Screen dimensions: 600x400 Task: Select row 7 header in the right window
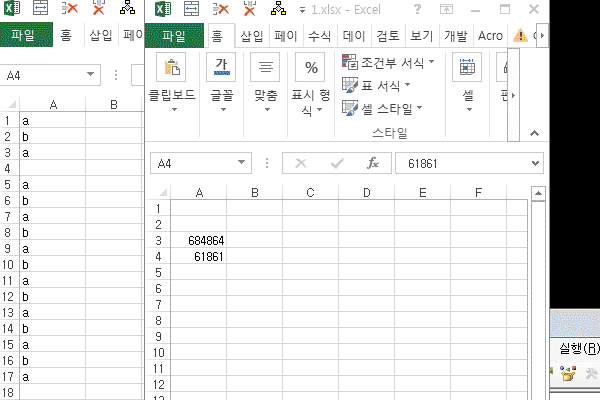[x=158, y=305]
